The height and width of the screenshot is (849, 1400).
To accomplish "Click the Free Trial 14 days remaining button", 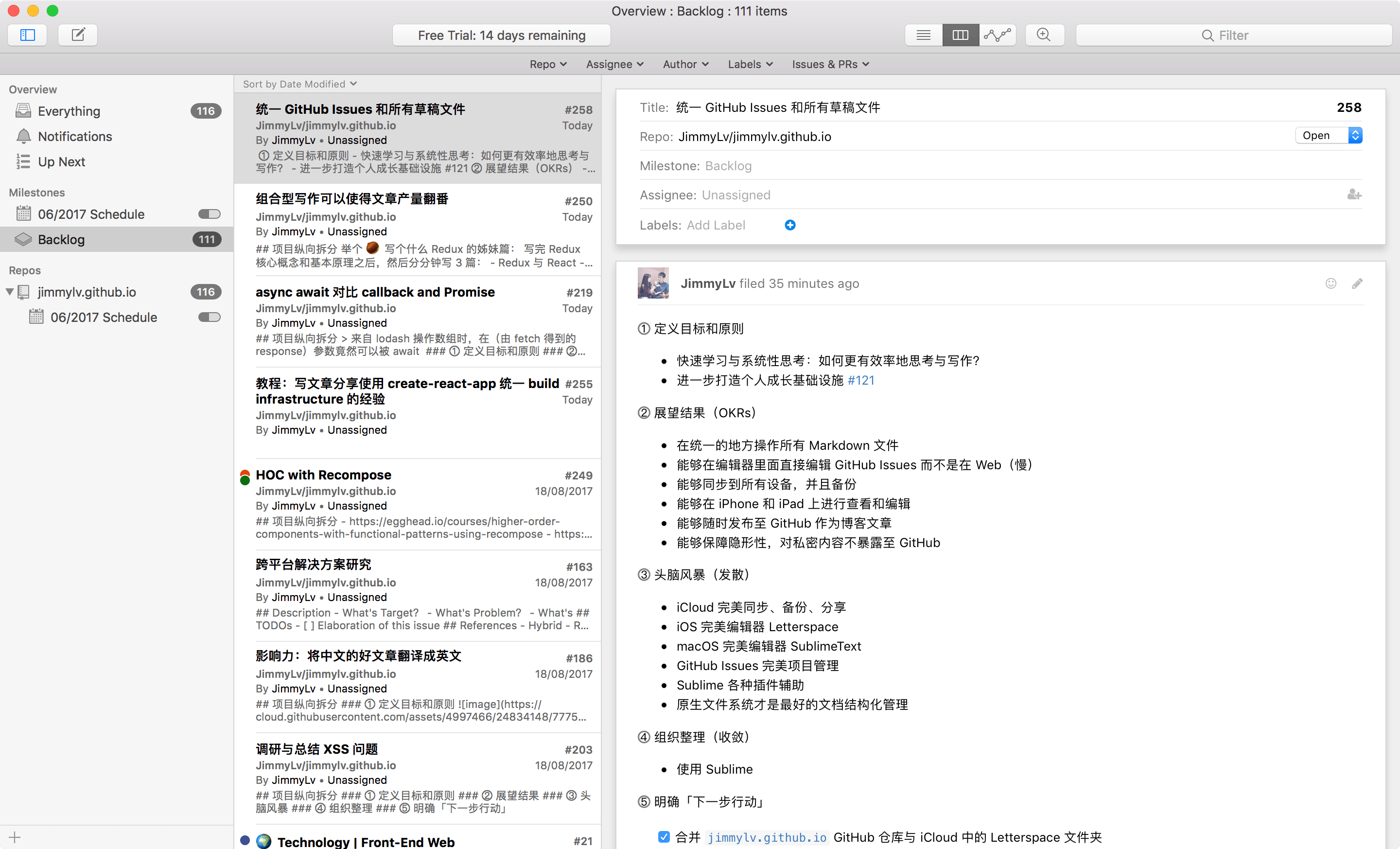I will 501,35.
